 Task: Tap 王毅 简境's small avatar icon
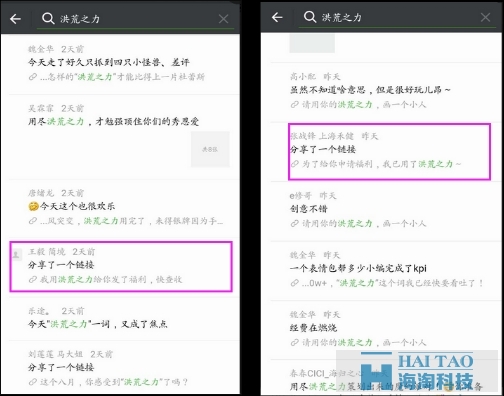click(16, 255)
